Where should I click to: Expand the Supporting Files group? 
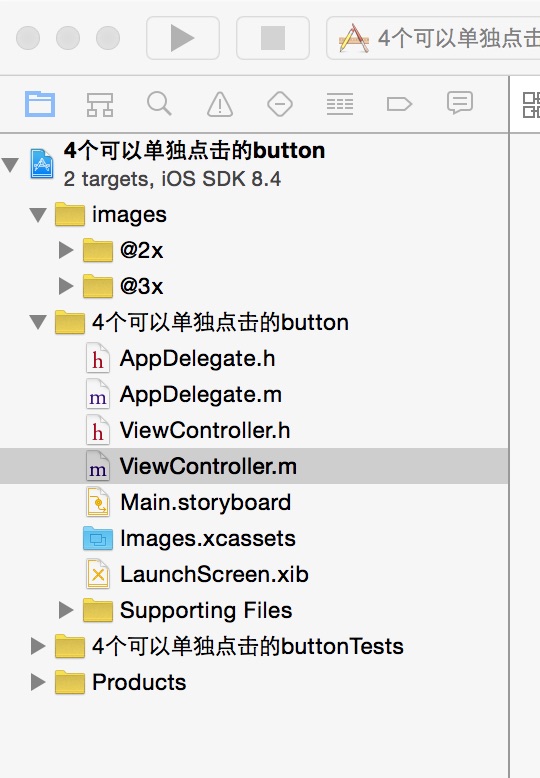click(x=66, y=610)
